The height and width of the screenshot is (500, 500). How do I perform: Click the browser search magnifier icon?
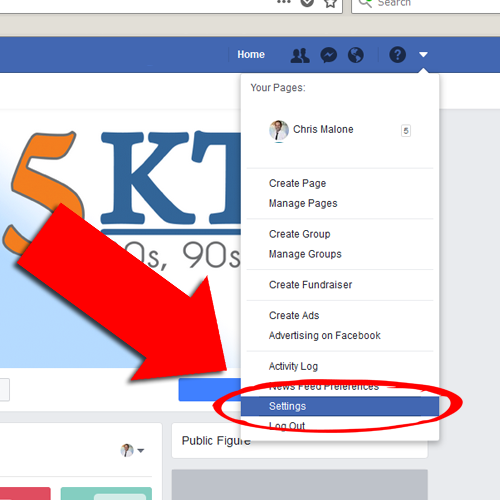(x=365, y=3)
